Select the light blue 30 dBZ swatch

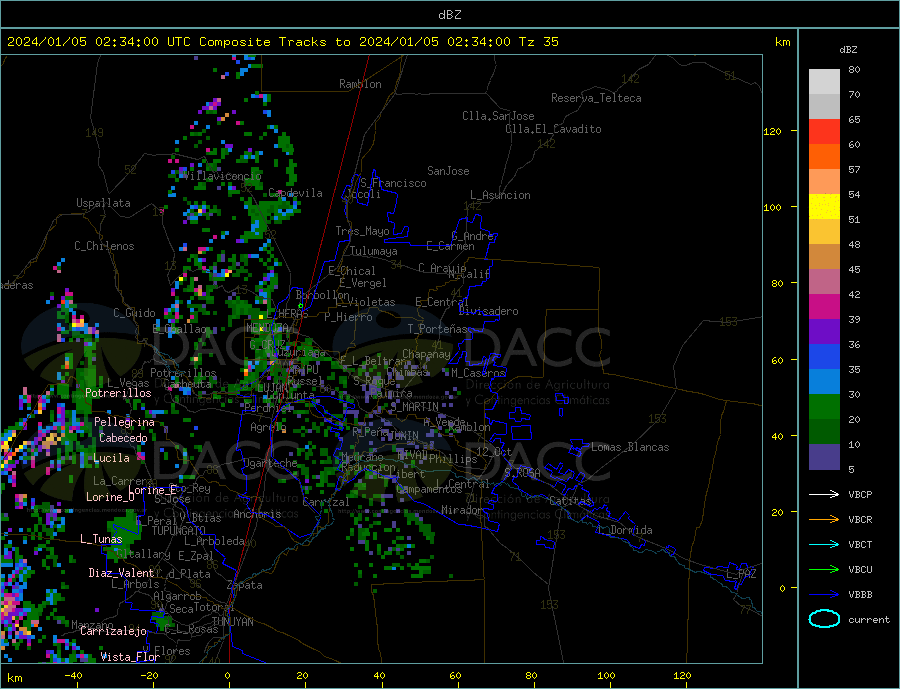tap(824, 382)
